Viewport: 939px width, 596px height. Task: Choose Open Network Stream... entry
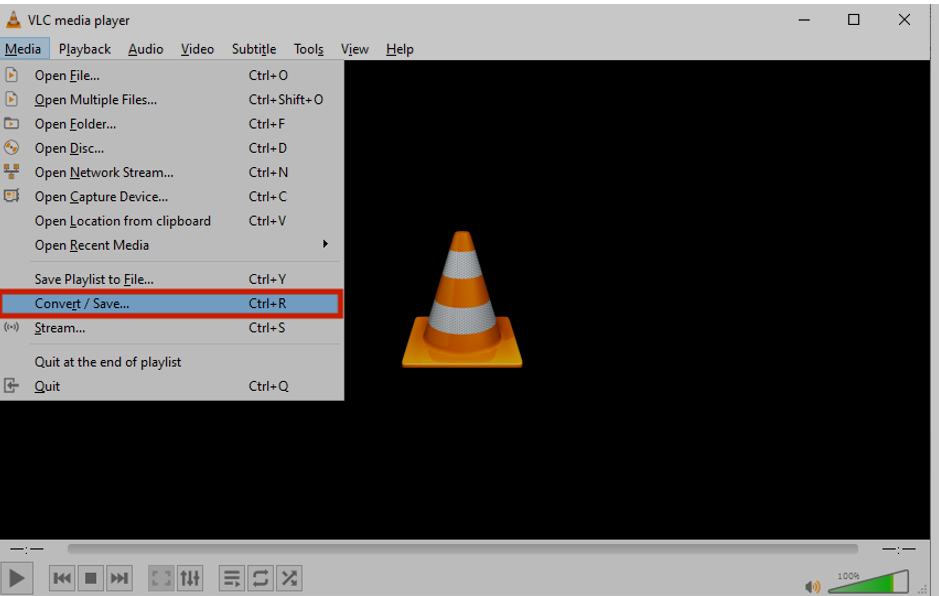tap(172, 173)
